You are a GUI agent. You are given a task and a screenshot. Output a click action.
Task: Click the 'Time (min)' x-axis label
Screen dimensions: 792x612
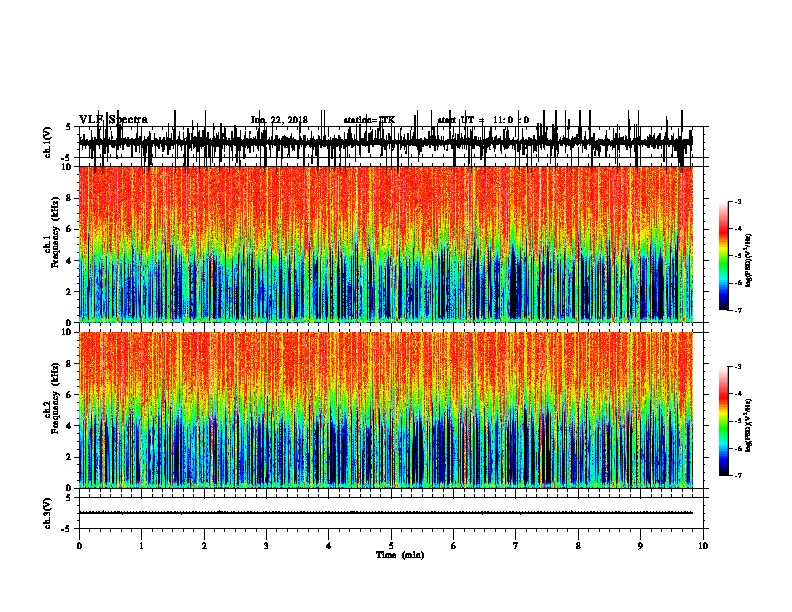pyautogui.click(x=400, y=555)
